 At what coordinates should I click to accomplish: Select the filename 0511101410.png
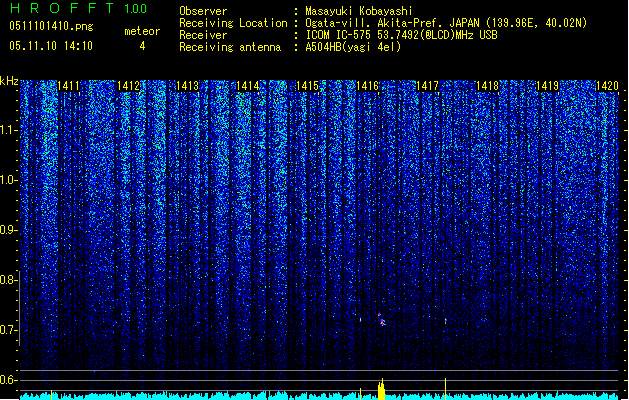[51, 26]
